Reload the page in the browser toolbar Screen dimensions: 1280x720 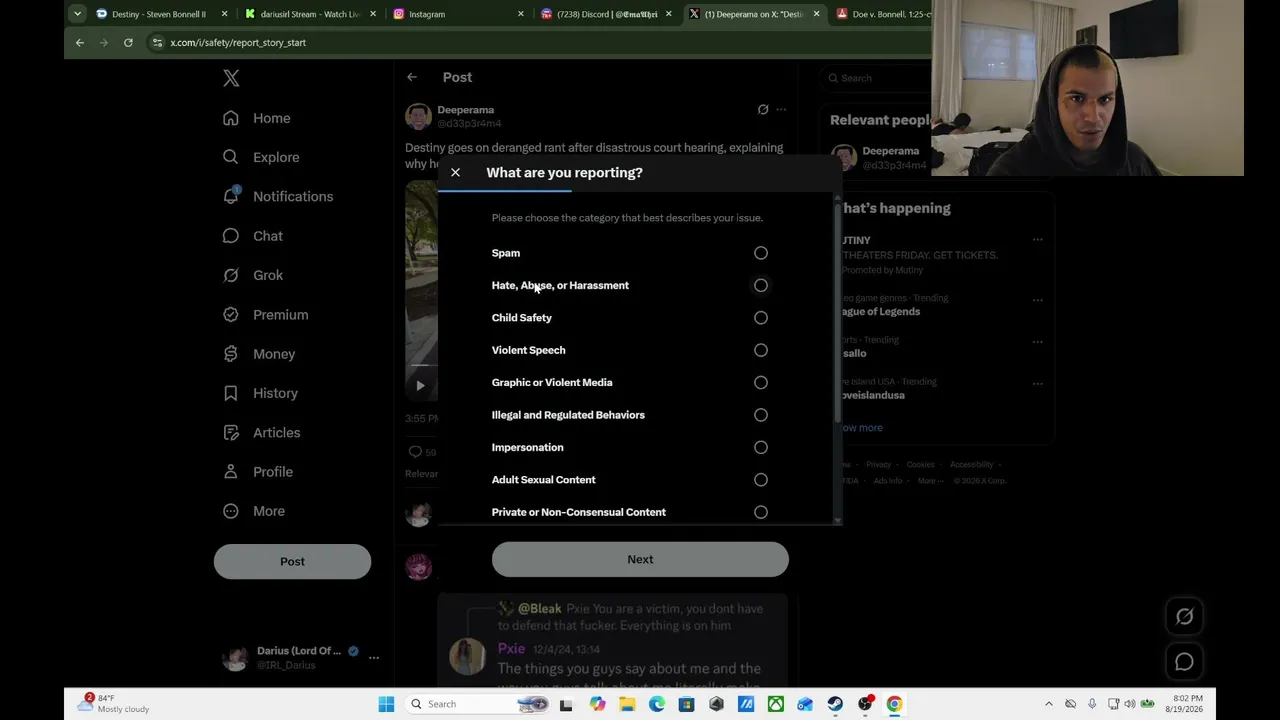click(x=128, y=43)
